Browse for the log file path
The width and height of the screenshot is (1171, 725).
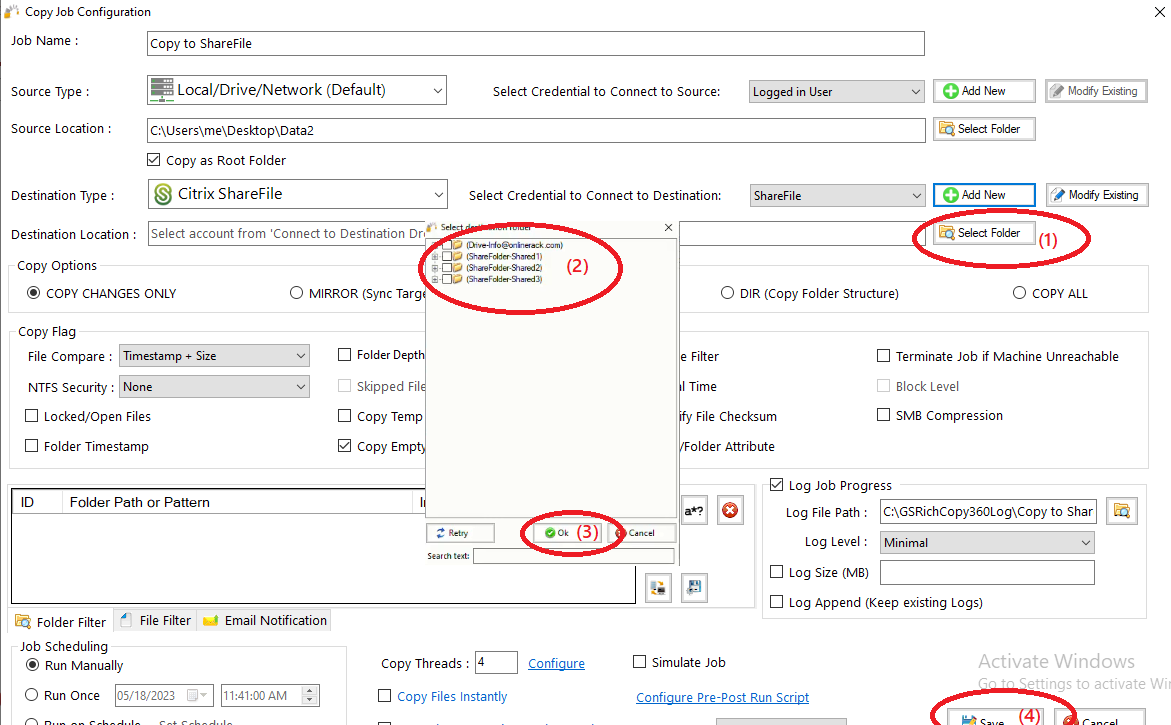pos(1121,511)
